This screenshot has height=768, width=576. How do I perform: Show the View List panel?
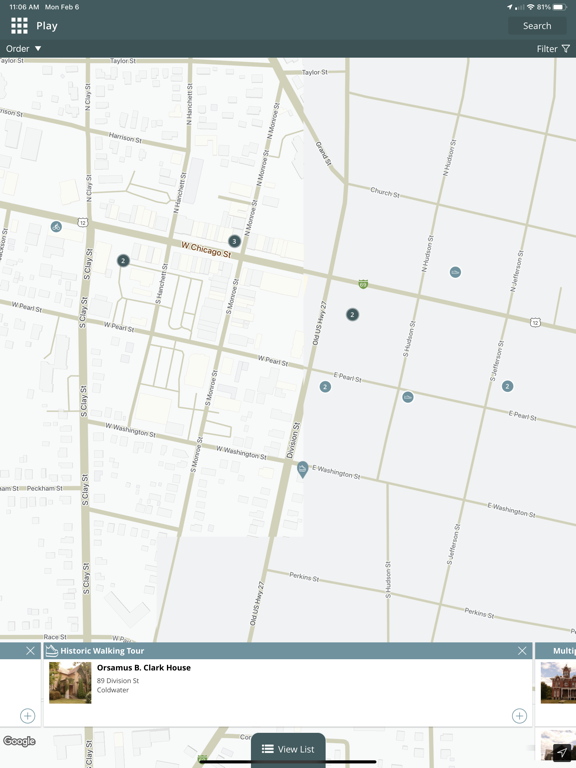(x=288, y=749)
